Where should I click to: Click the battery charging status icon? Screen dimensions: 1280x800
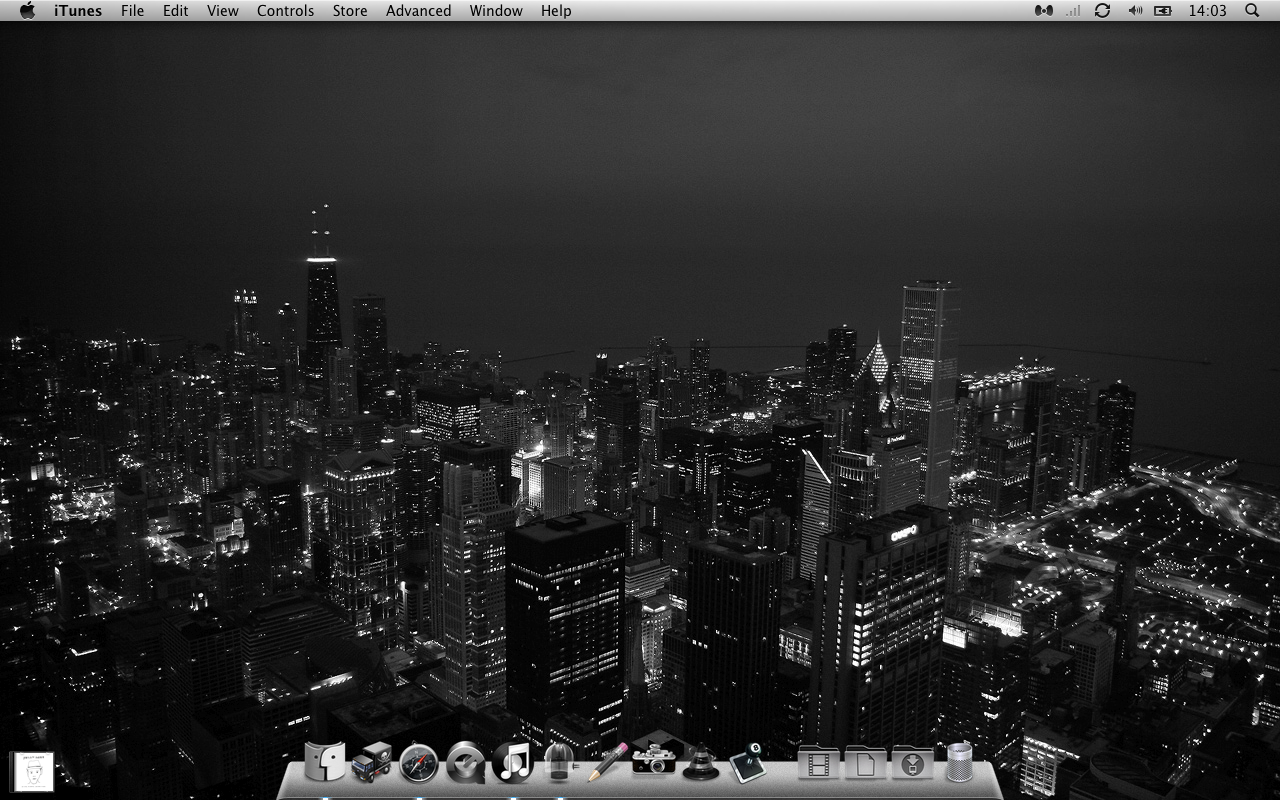pos(1163,11)
